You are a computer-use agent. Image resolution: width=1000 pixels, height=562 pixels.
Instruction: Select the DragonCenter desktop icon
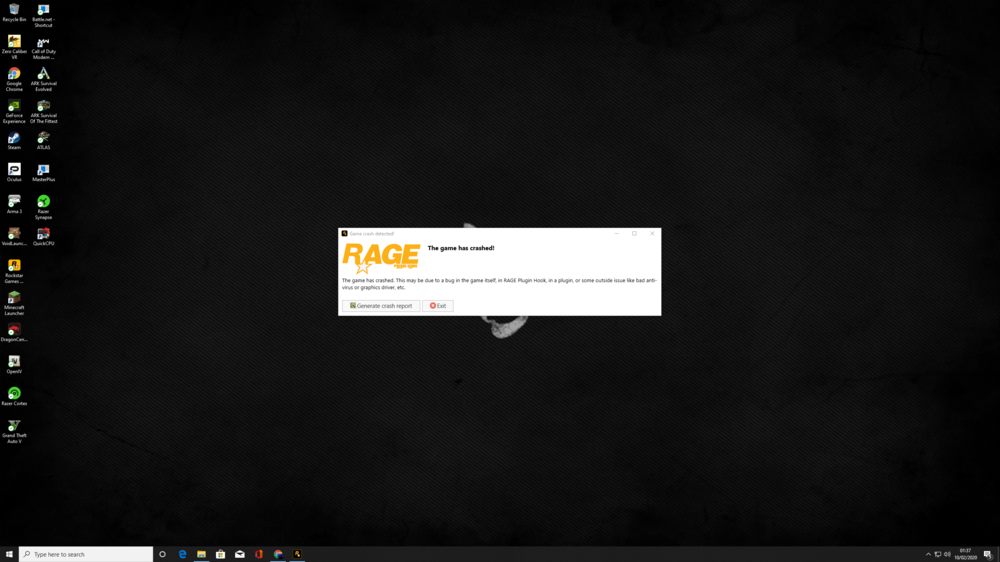[x=14, y=332]
